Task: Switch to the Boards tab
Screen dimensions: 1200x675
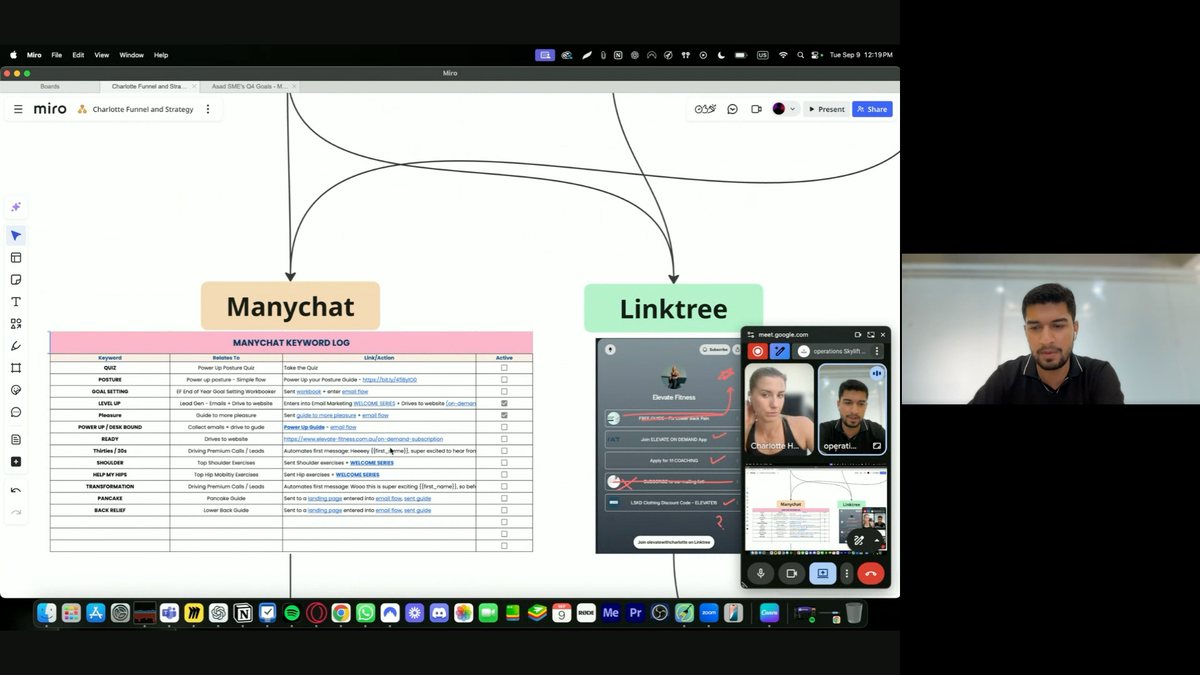Action: coord(50,87)
